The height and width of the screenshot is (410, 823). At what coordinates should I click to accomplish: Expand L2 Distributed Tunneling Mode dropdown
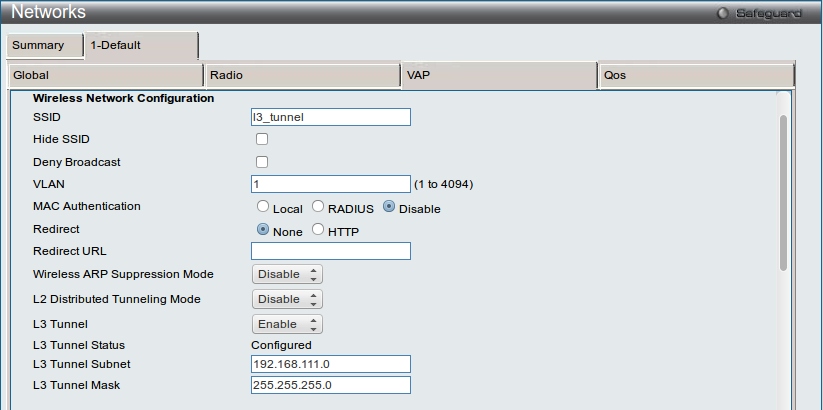pos(286,299)
